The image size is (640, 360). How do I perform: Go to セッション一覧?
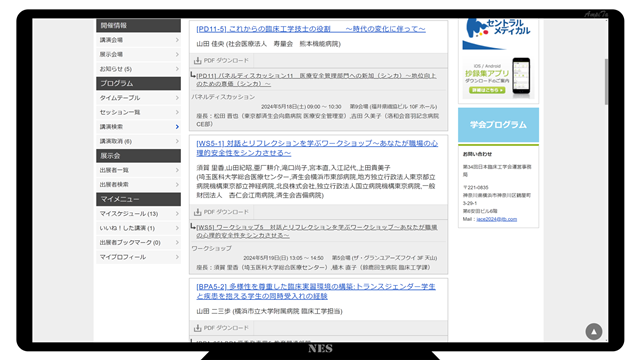(x=138, y=112)
